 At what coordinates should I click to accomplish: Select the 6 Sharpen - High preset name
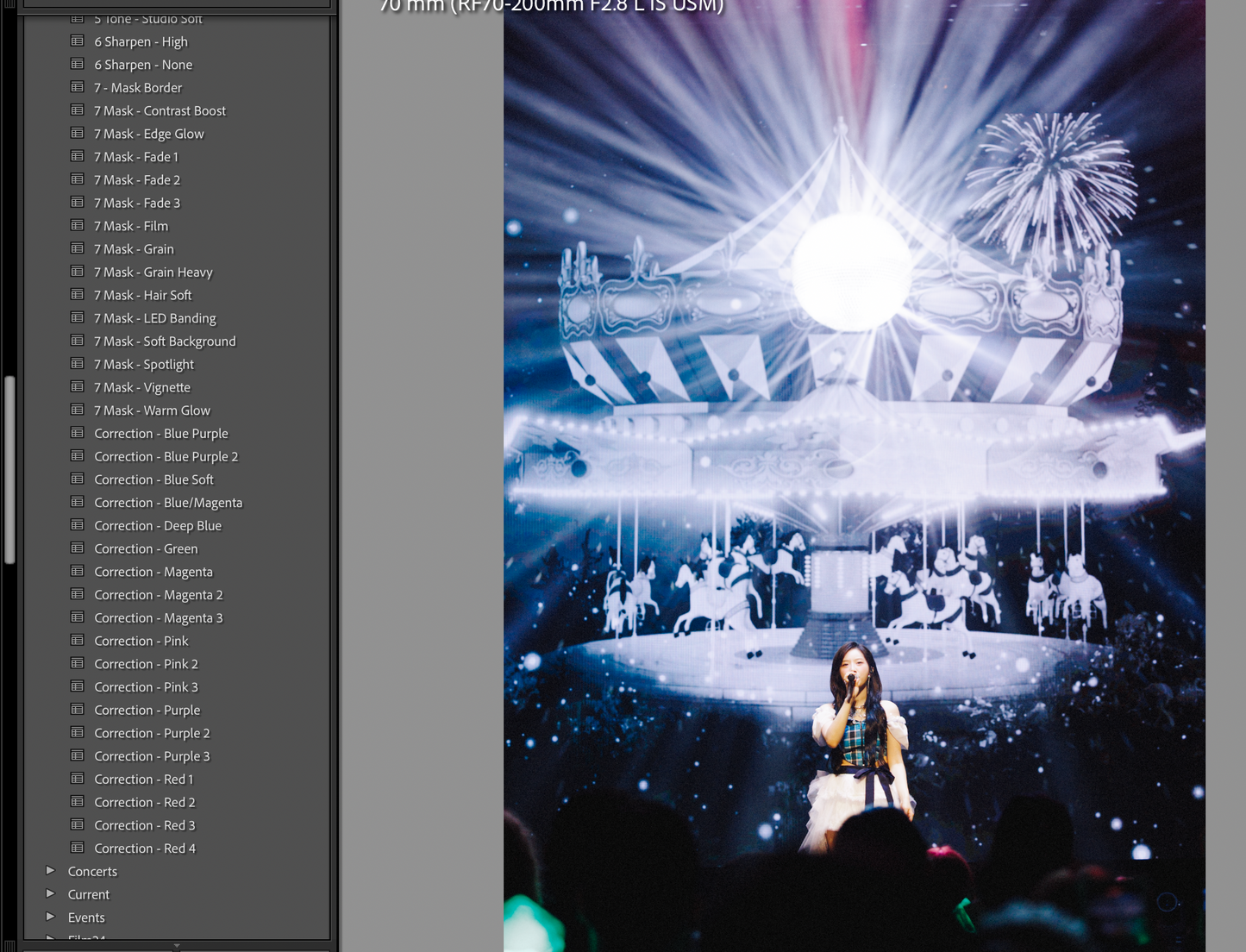click(x=141, y=41)
